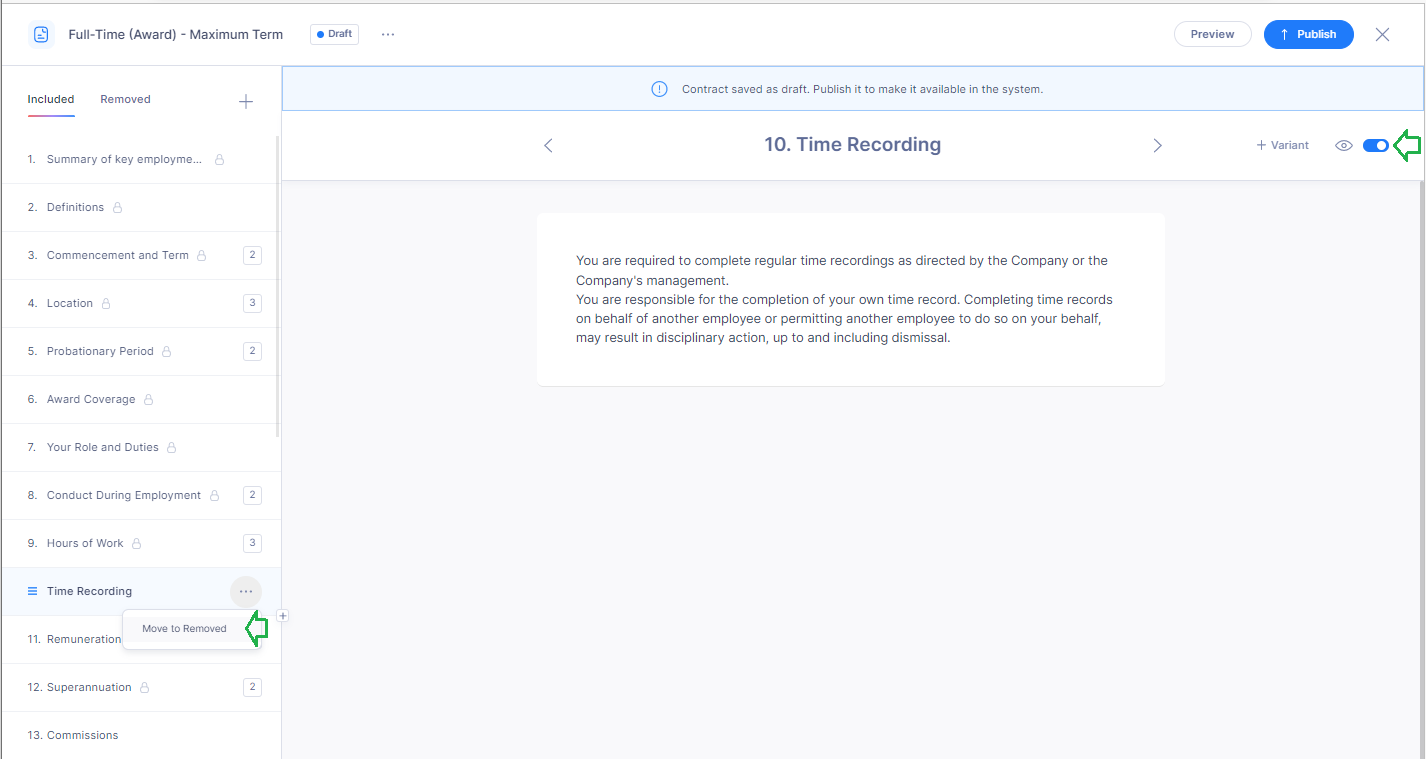Click the eye visibility icon near toggle
The width and height of the screenshot is (1426, 759).
pyautogui.click(x=1344, y=145)
